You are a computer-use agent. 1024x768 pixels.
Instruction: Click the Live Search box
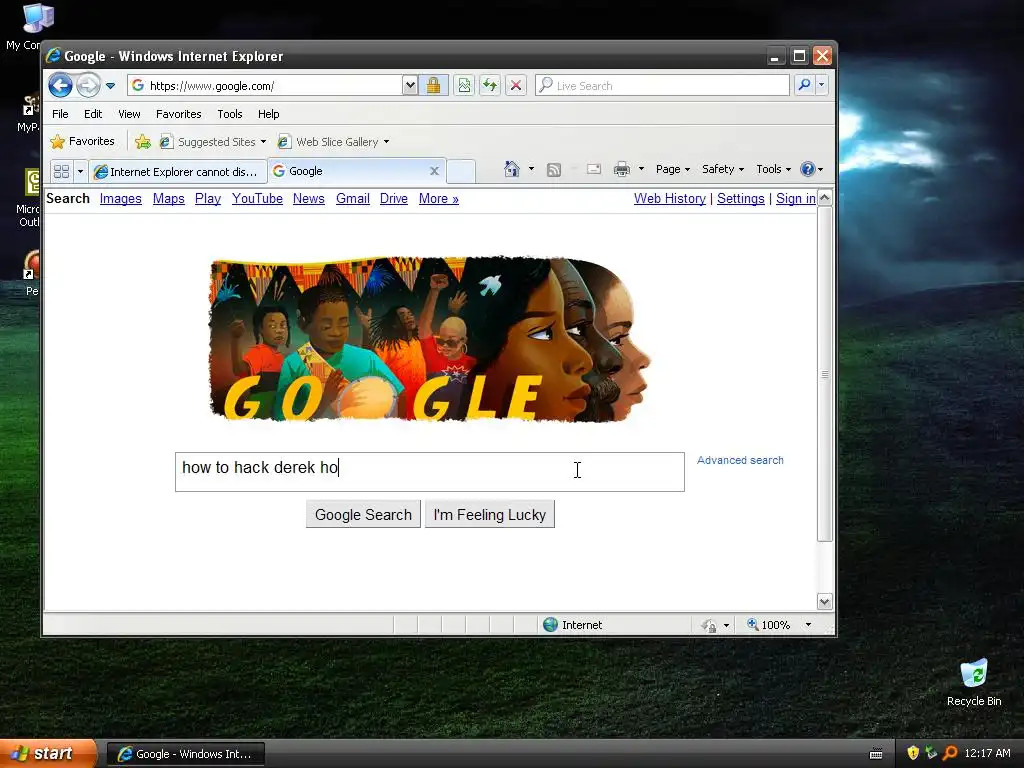662,86
